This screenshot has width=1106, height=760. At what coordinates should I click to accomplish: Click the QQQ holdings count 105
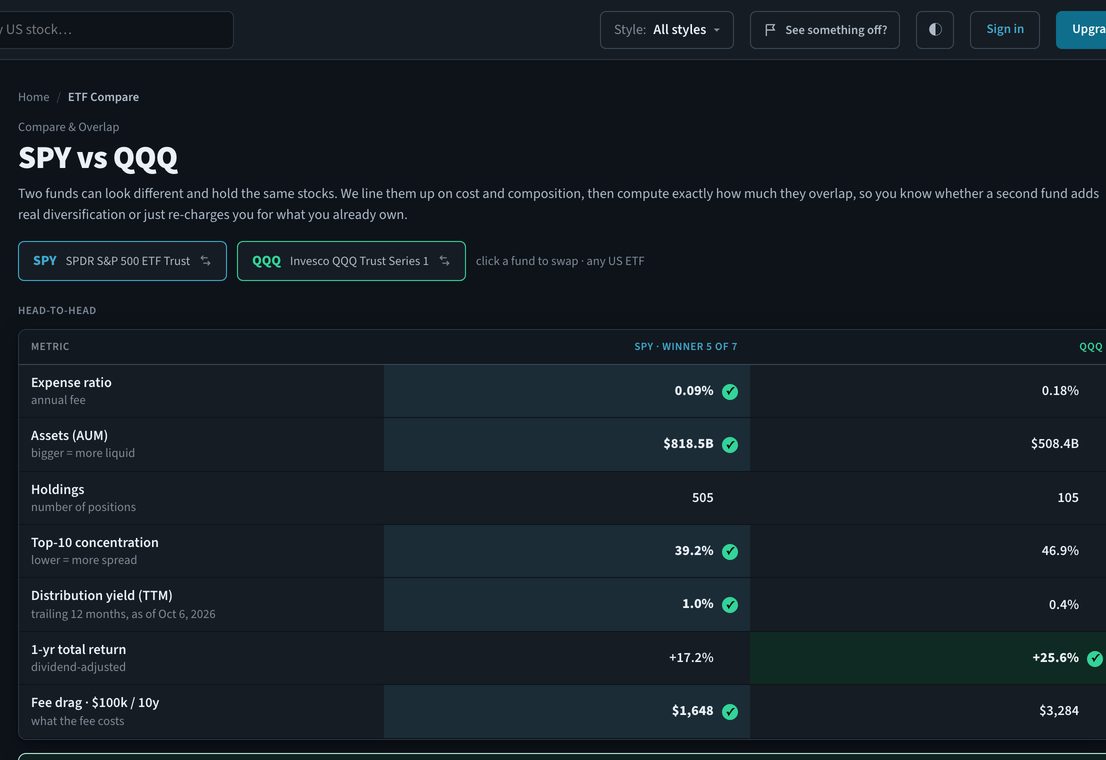point(1068,497)
